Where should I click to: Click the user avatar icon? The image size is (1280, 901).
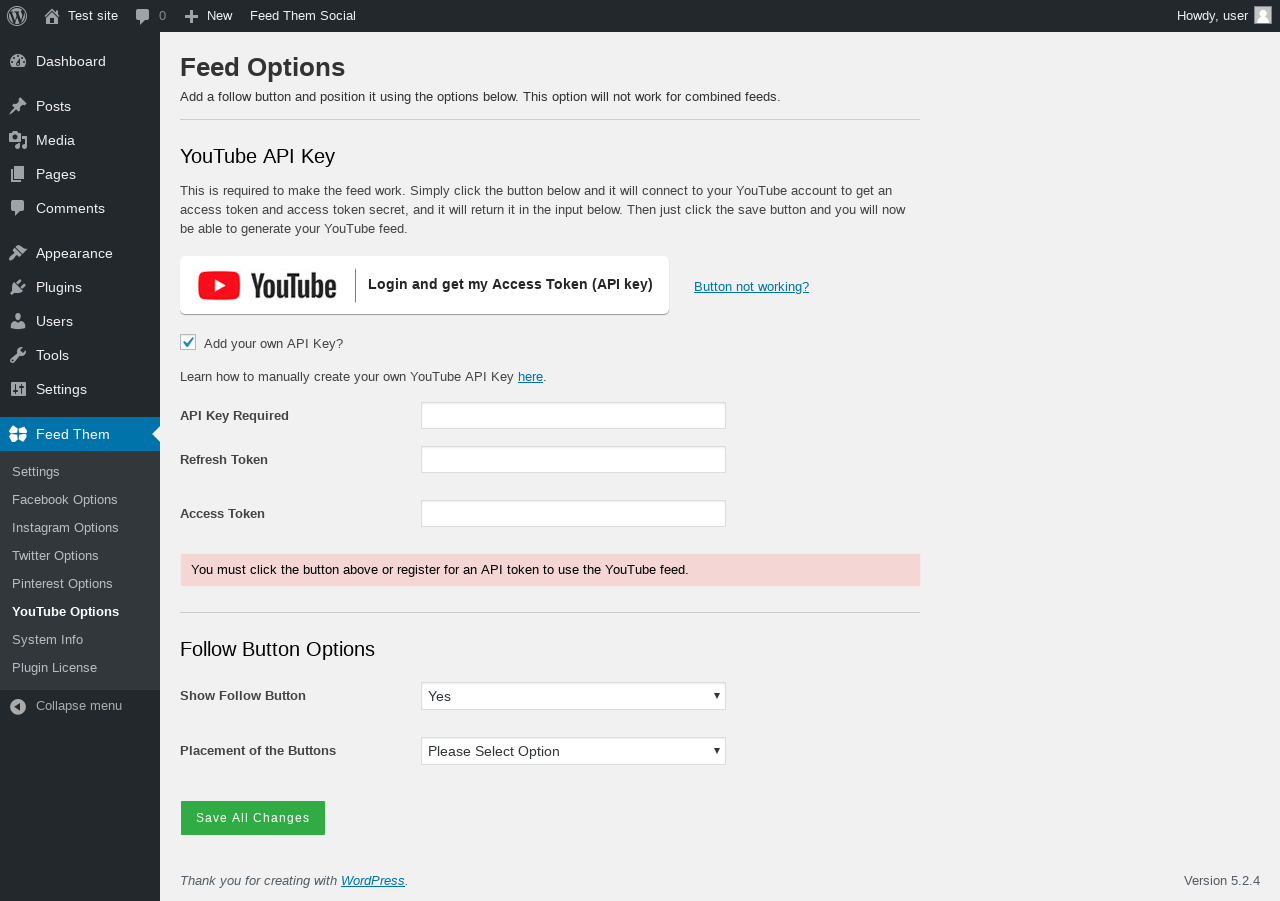1263,15
